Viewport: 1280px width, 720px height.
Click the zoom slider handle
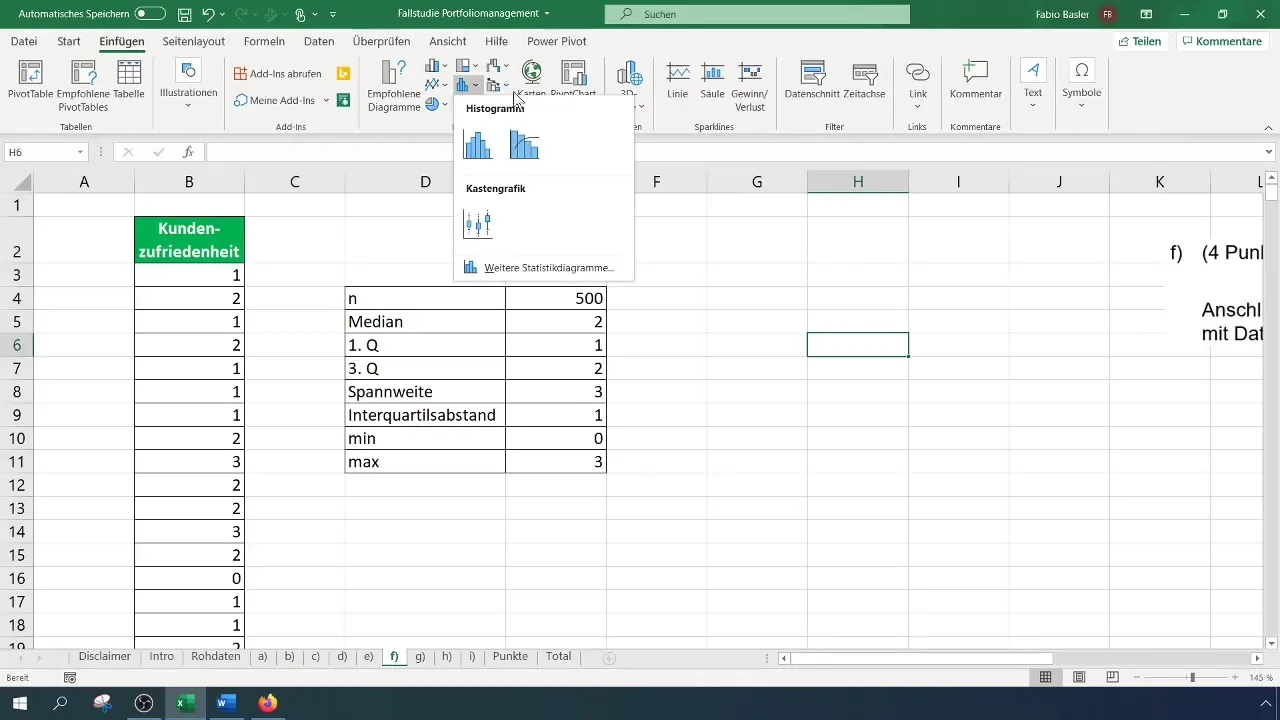[1192, 677]
